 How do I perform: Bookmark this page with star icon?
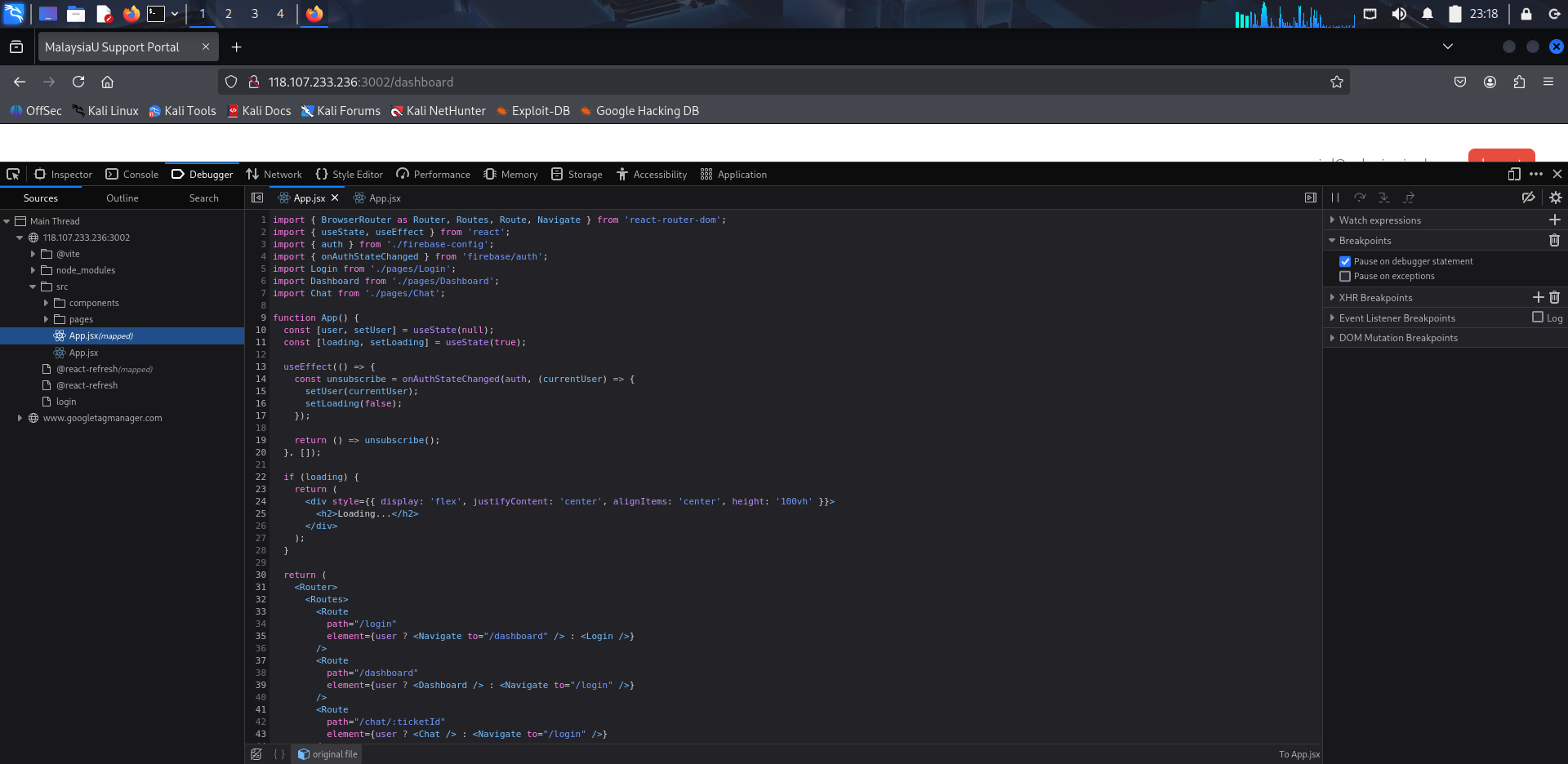1336,82
